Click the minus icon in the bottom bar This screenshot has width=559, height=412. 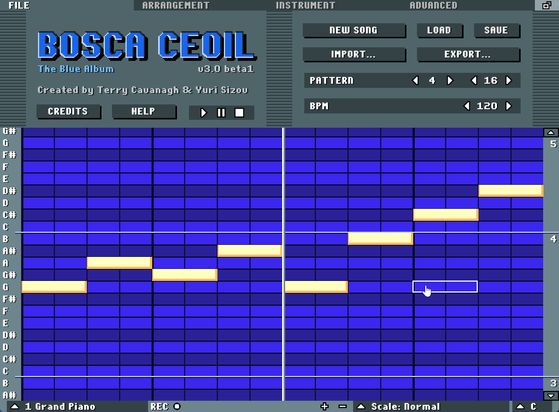click(x=342, y=406)
